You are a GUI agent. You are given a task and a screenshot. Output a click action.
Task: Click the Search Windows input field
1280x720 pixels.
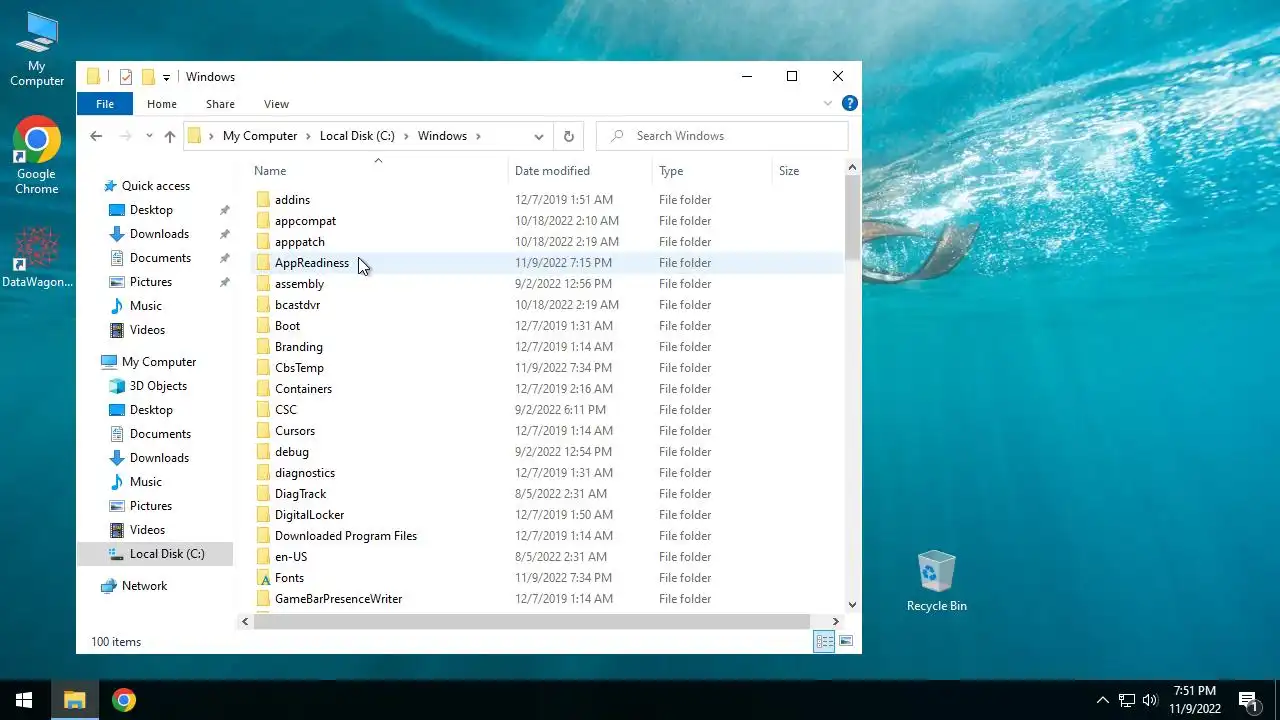pos(722,136)
